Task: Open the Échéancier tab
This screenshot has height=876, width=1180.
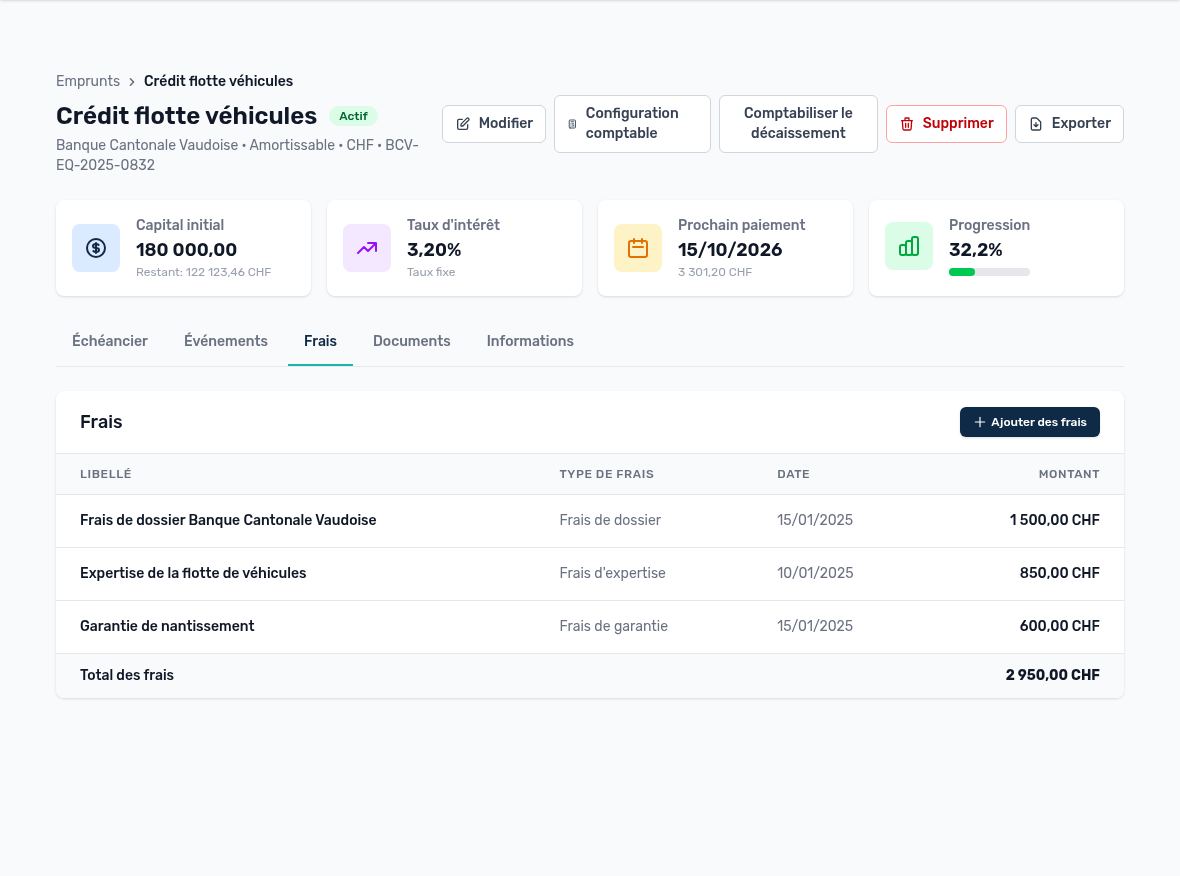Action: (110, 341)
